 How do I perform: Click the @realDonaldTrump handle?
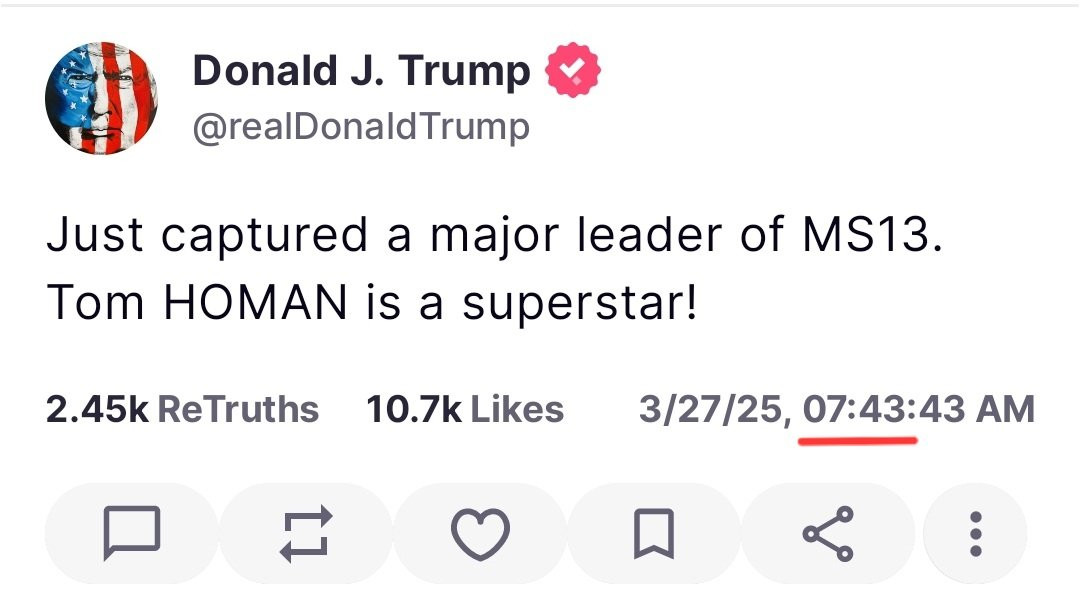click(x=360, y=127)
